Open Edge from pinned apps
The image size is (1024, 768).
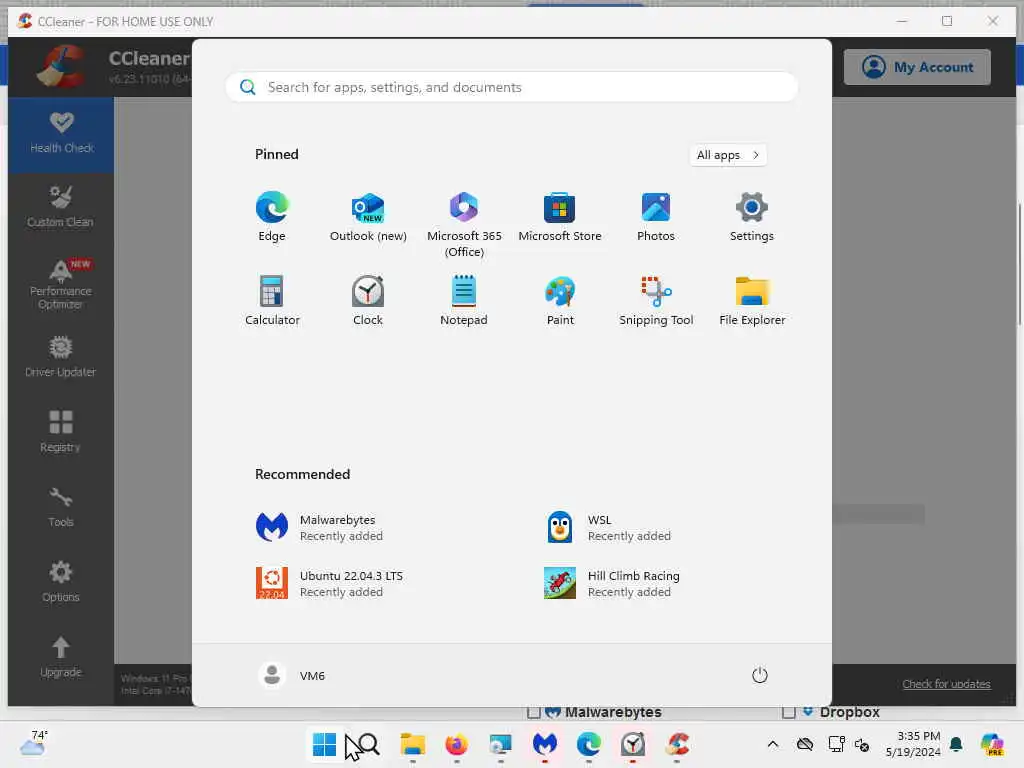tap(272, 217)
